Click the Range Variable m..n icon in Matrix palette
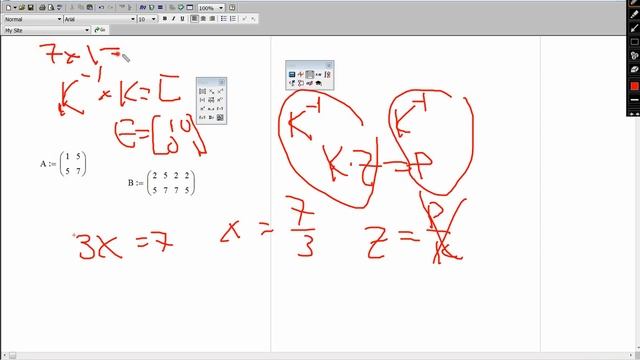This screenshot has height=360, width=640. click(x=211, y=109)
